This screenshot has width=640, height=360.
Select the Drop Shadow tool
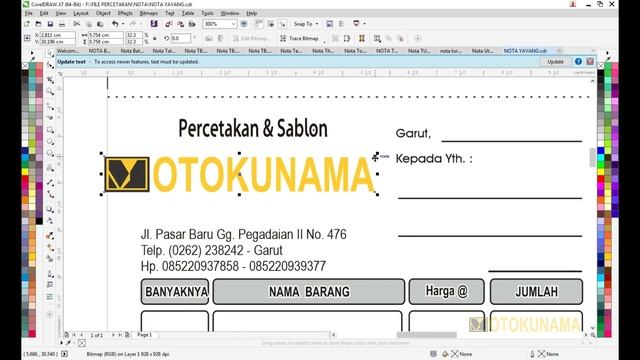click(x=50, y=209)
